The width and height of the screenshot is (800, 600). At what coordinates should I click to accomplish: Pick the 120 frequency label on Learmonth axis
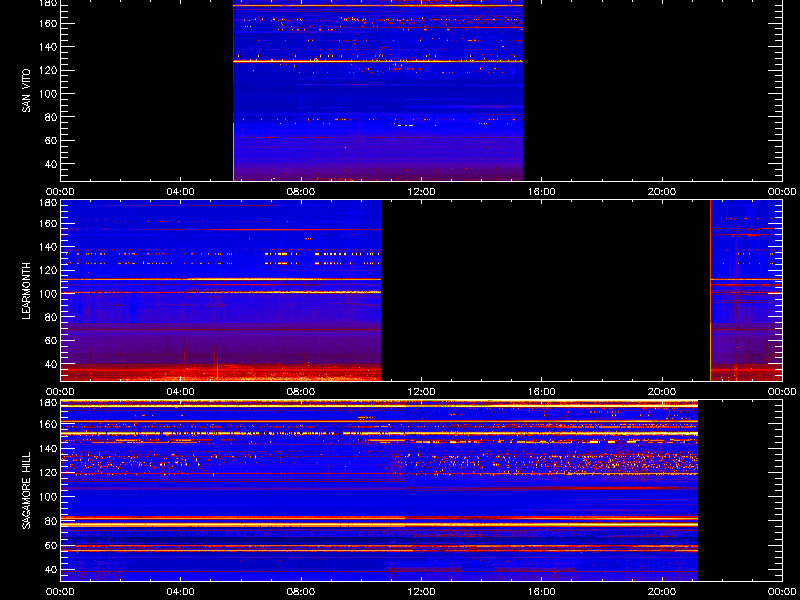pos(49,270)
